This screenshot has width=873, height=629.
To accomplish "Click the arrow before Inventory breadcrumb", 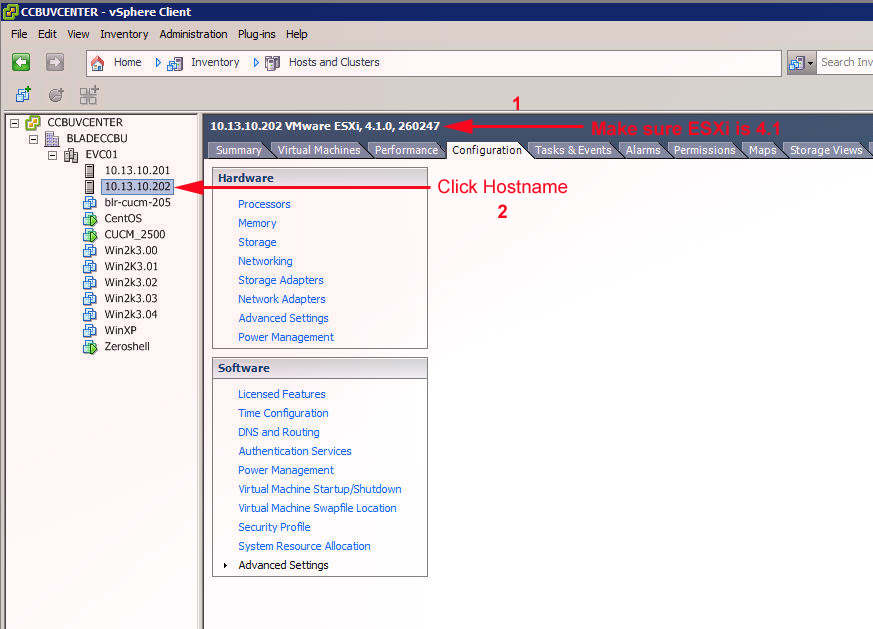I will click(x=158, y=63).
